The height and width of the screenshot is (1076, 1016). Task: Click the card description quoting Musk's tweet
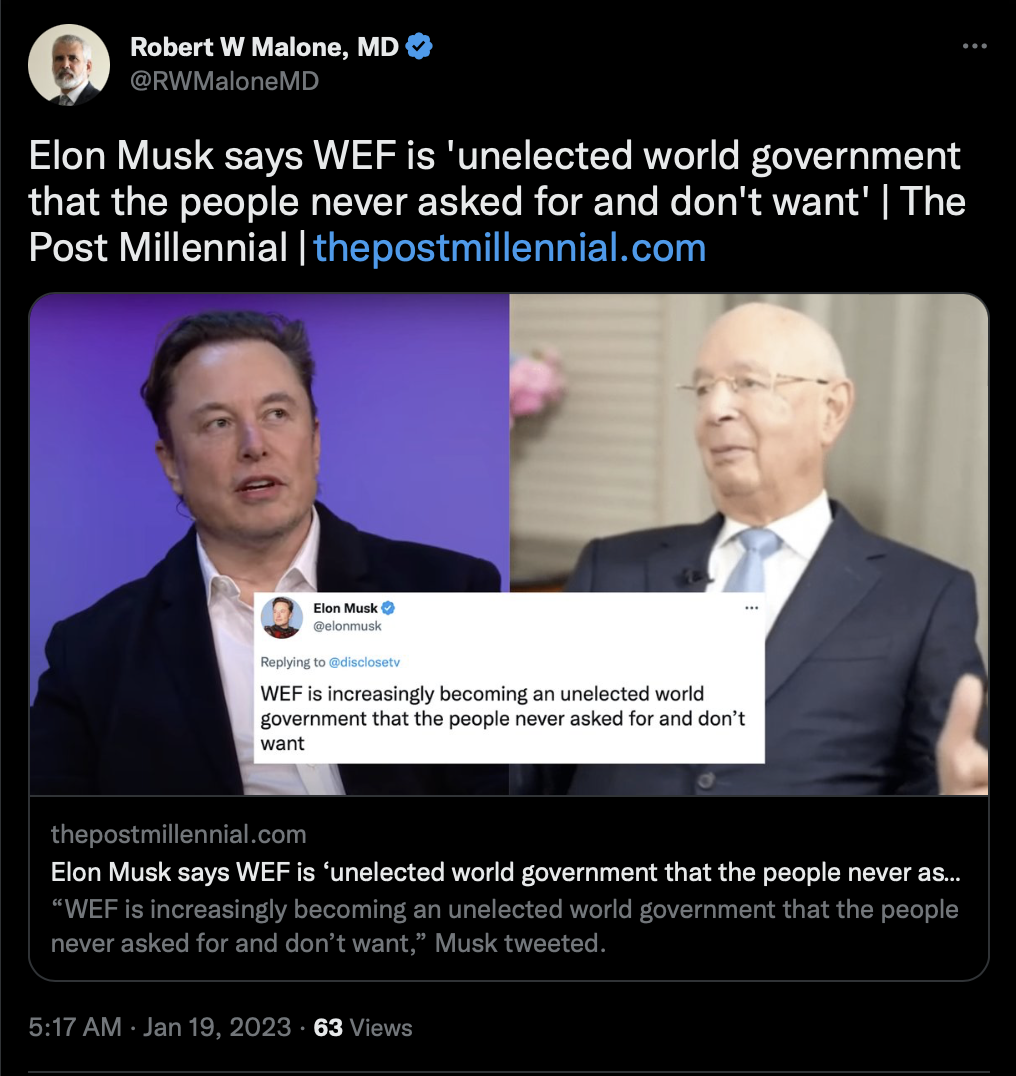[x=504, y=926]
